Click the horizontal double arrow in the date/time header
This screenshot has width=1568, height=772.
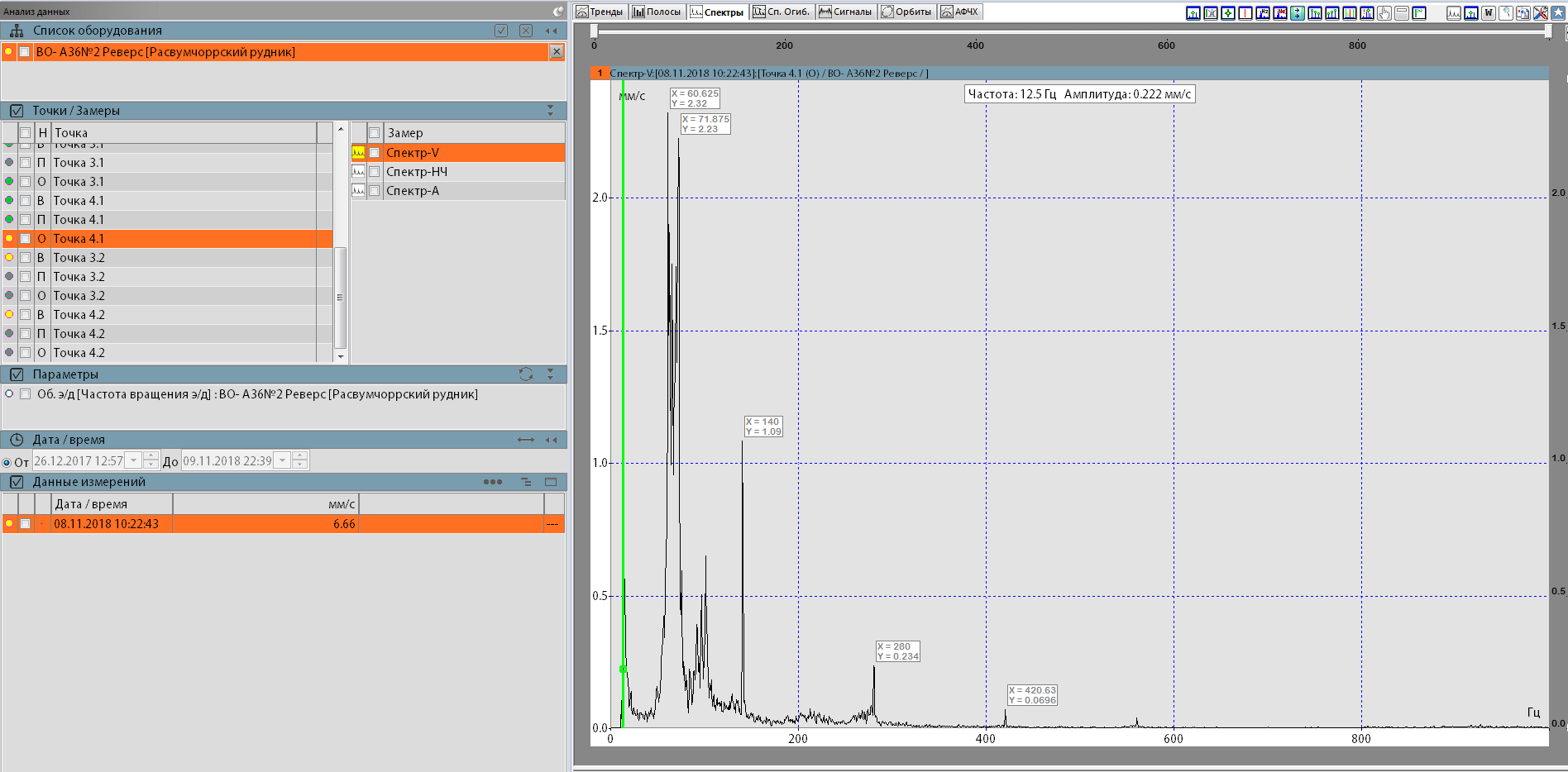pyautogui.click(x=526, y=440)
